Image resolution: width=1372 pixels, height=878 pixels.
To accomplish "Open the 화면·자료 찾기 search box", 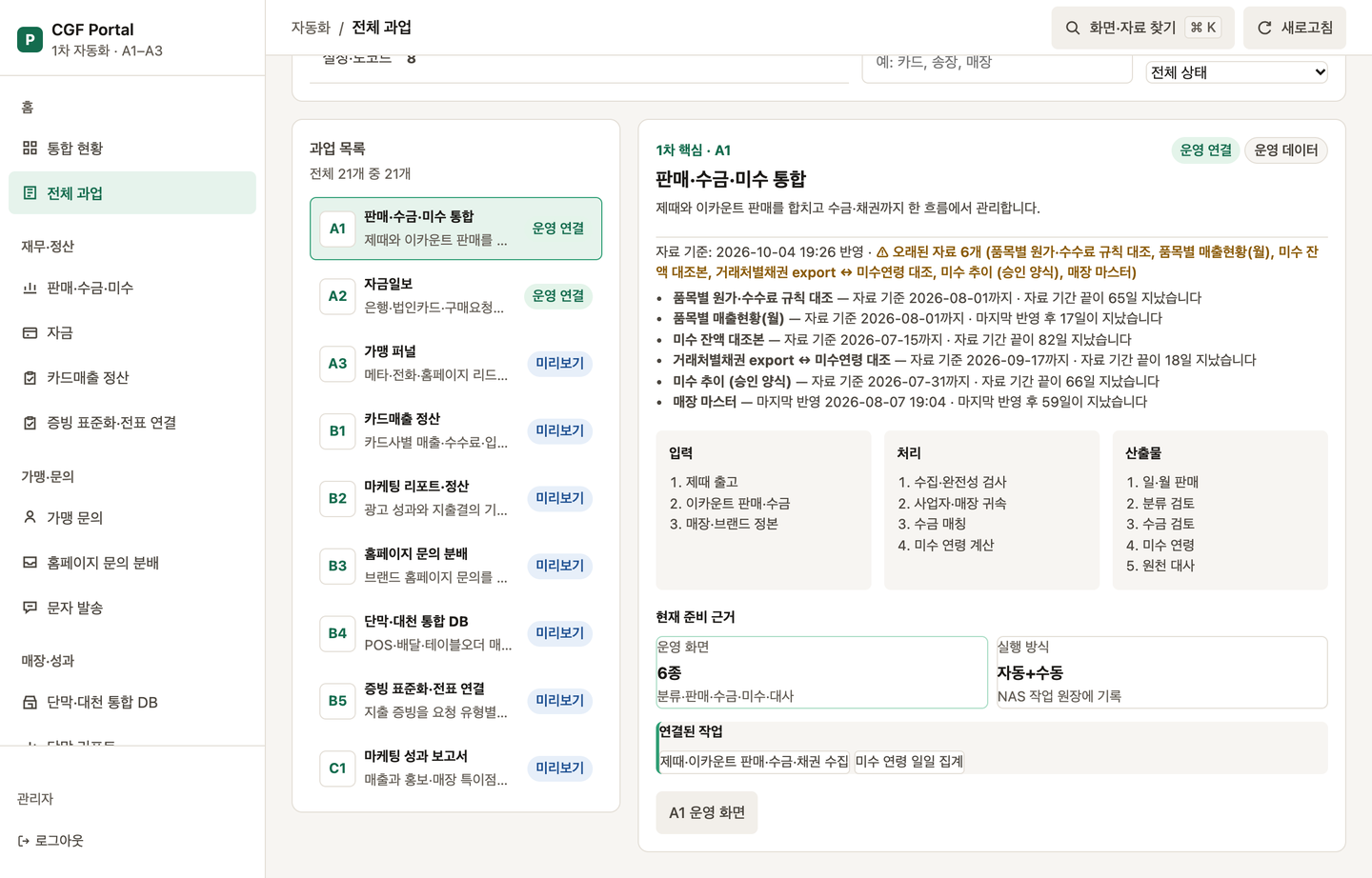I will point(1143,28).
